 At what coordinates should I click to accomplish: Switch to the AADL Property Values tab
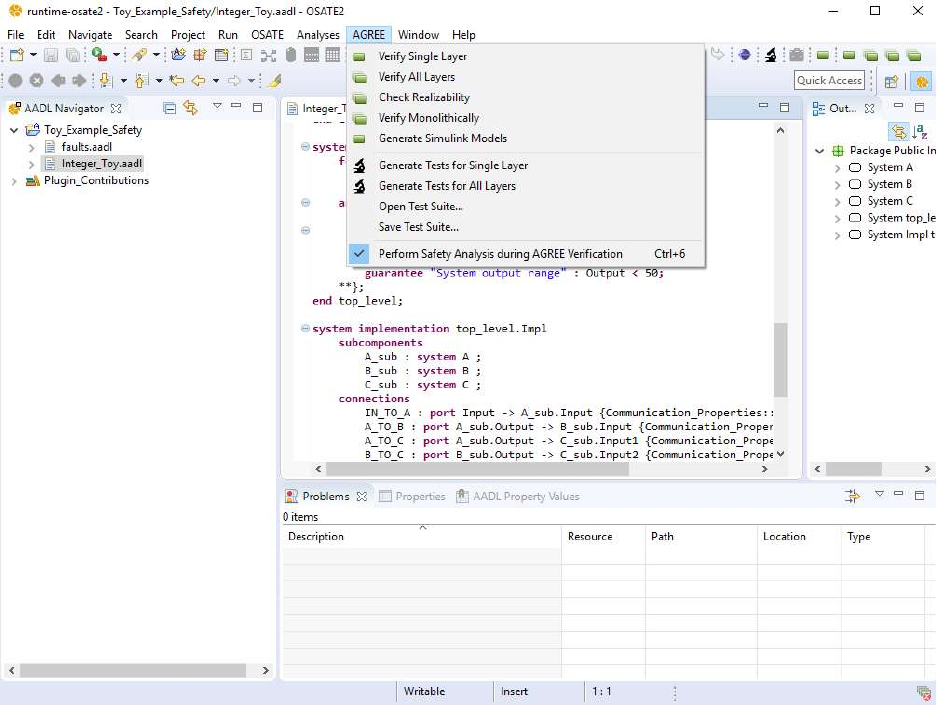pos(525,496)
